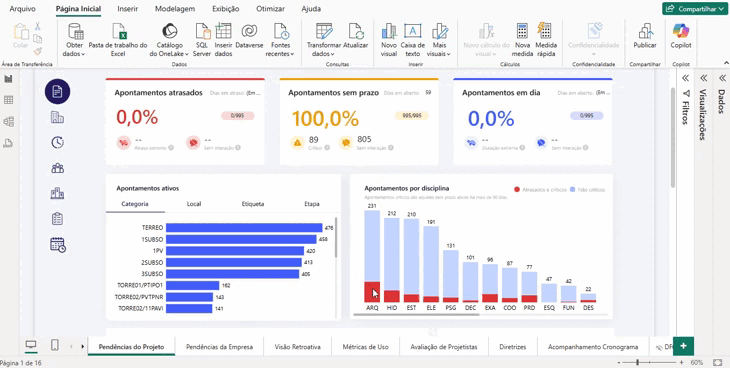Open the Copilot icon
Viewport: 730px width, 368px height.
click(681, 31)
